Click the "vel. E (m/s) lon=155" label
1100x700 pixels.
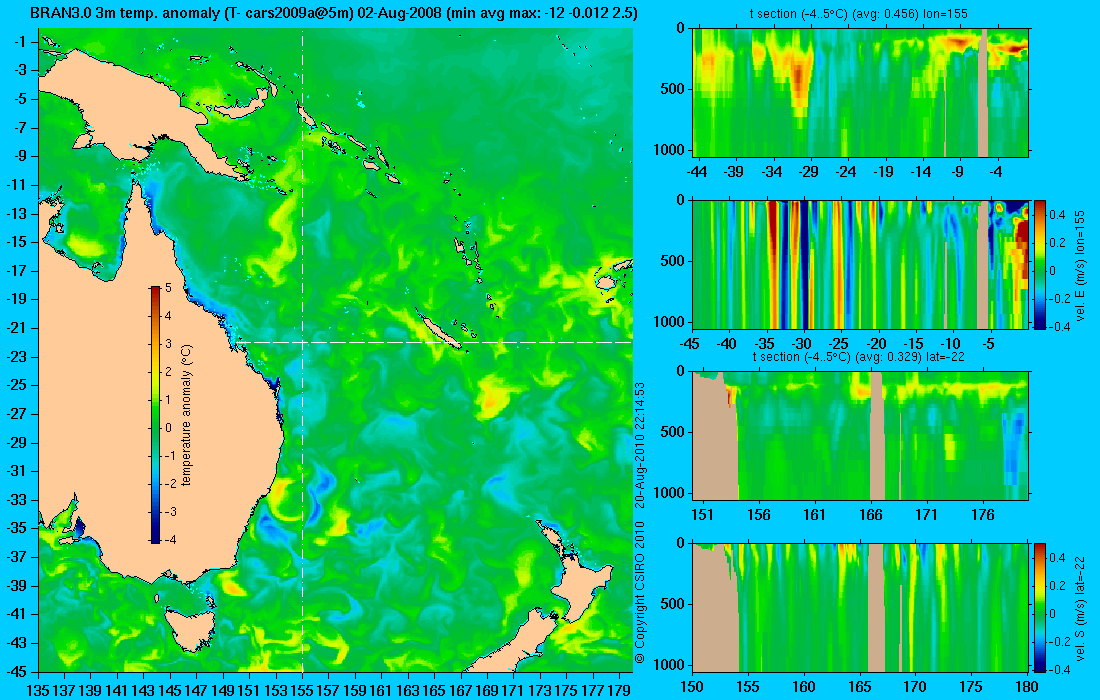coord(1081,264)
